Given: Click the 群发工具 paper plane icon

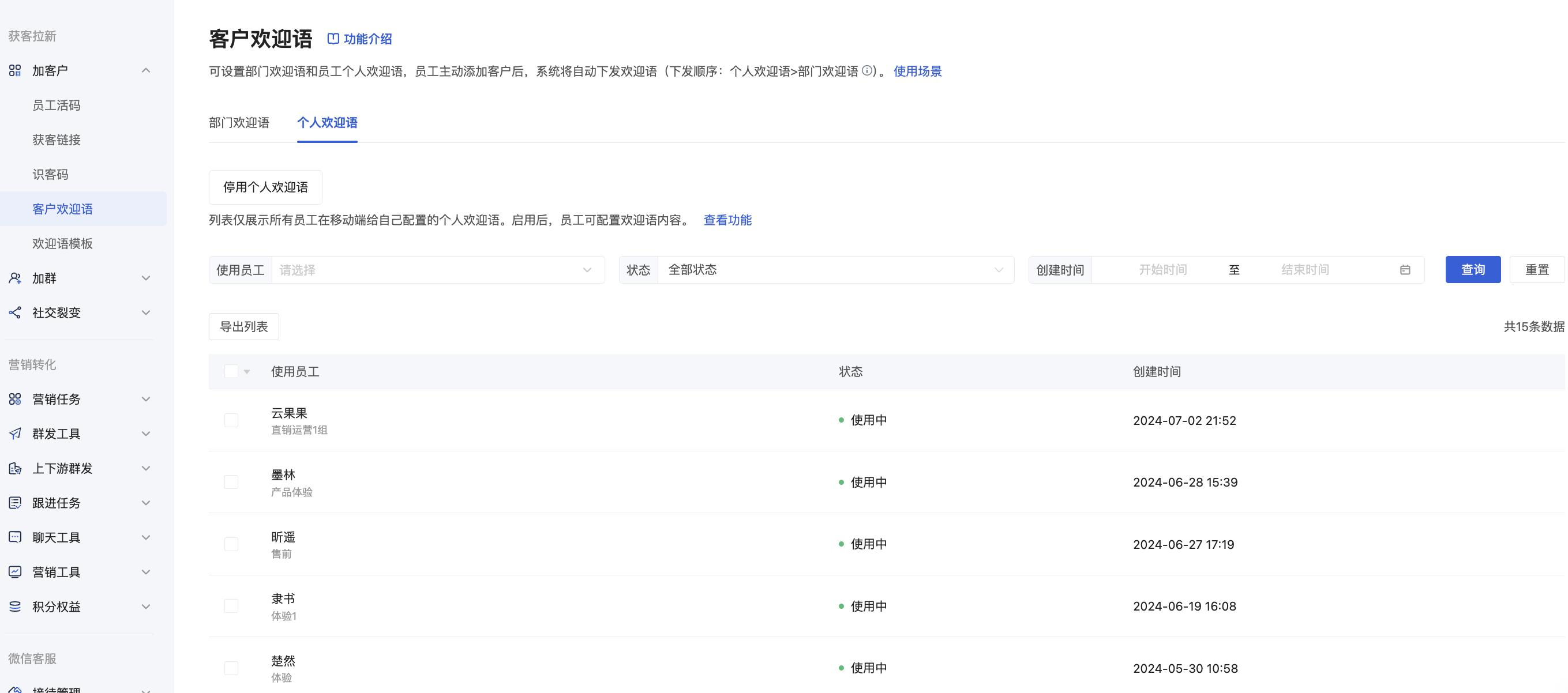Looking at the screenshot, I should [15, 434].
